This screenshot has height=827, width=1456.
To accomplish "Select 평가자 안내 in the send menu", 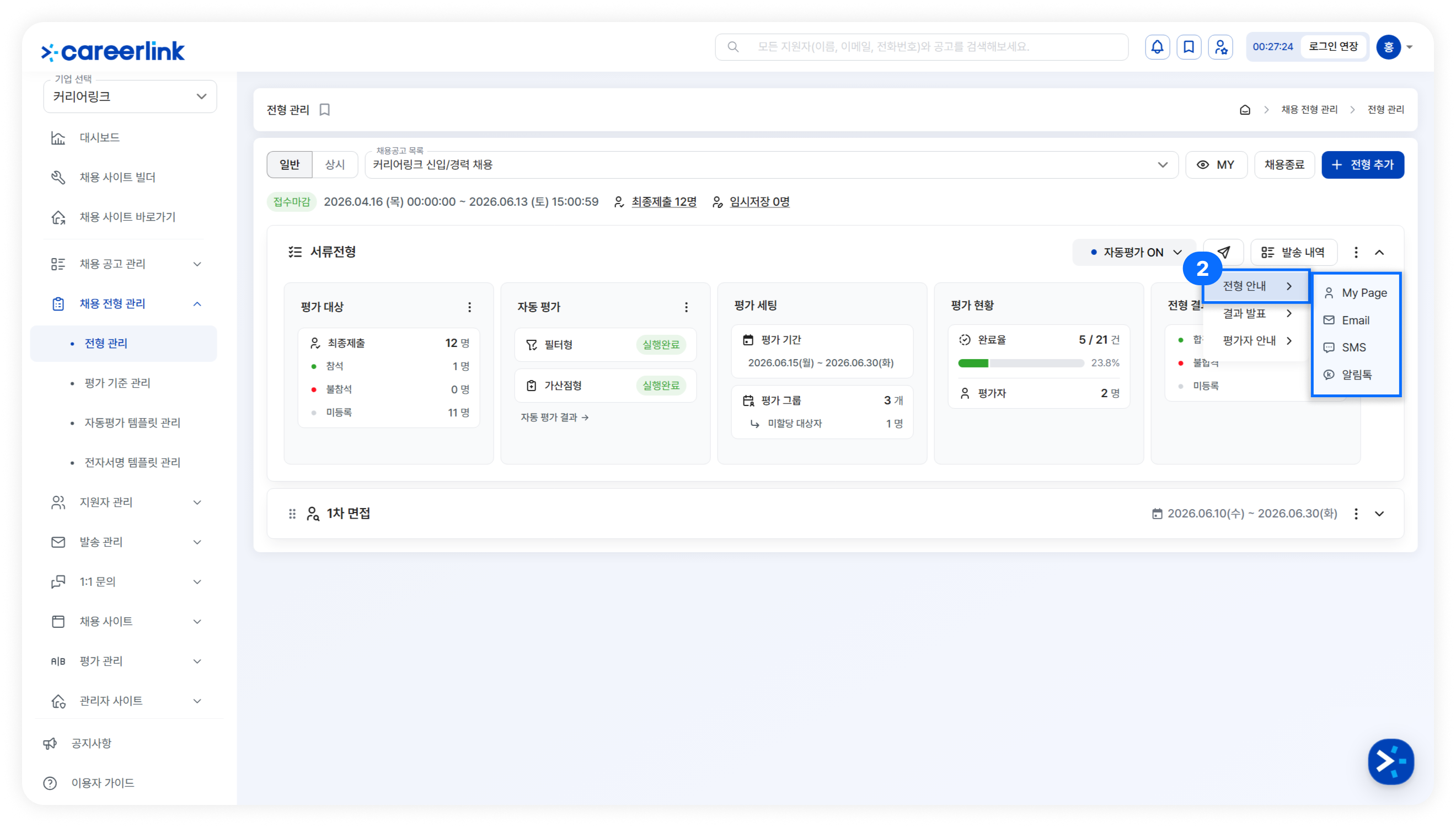I will (x=1256, y=341).
